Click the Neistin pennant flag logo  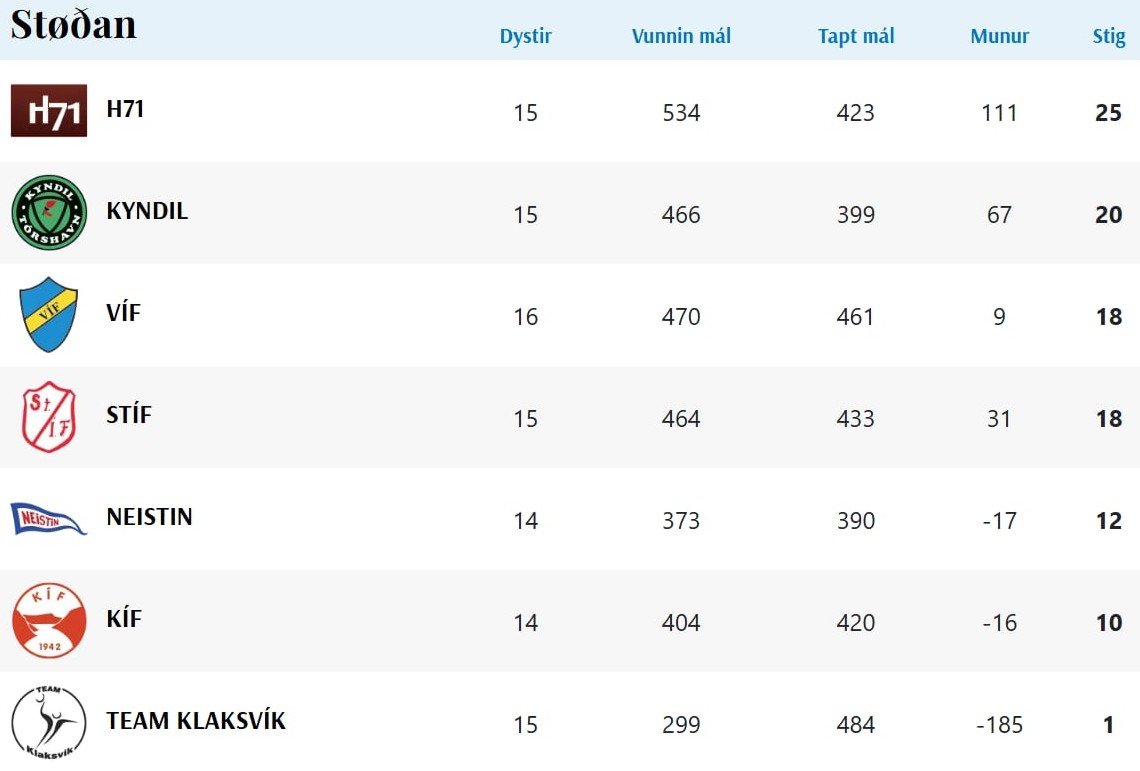(49, 518)
